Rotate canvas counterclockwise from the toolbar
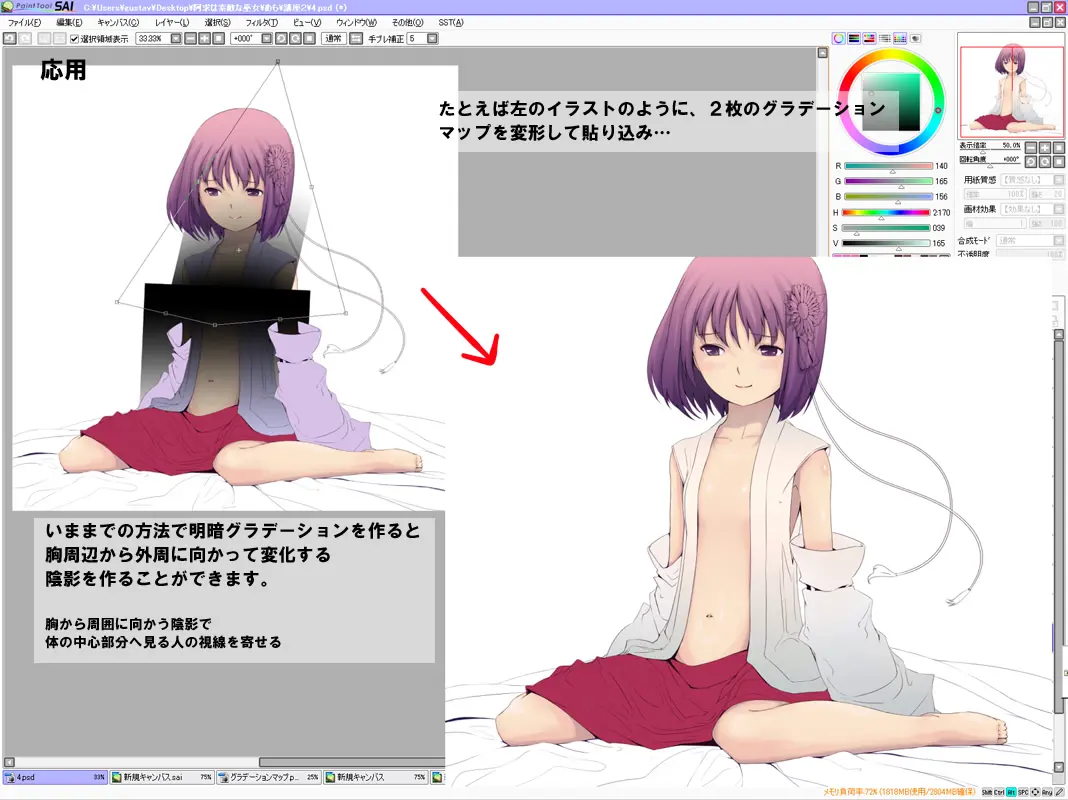 281,39
